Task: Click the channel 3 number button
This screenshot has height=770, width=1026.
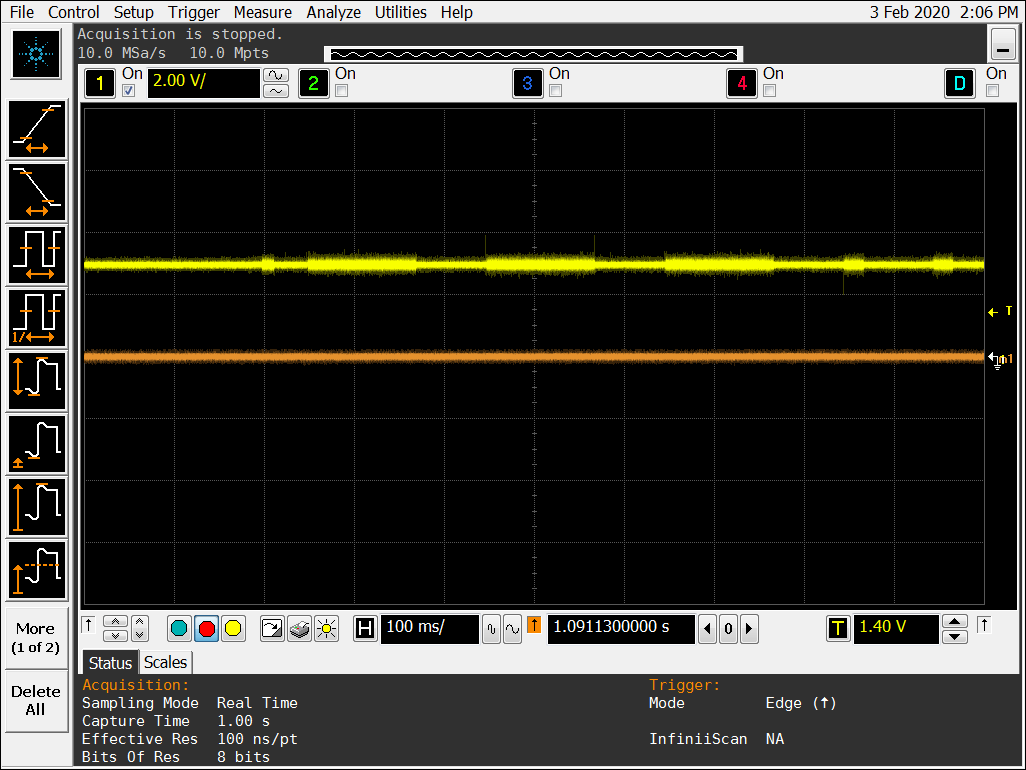Action: 527,83
